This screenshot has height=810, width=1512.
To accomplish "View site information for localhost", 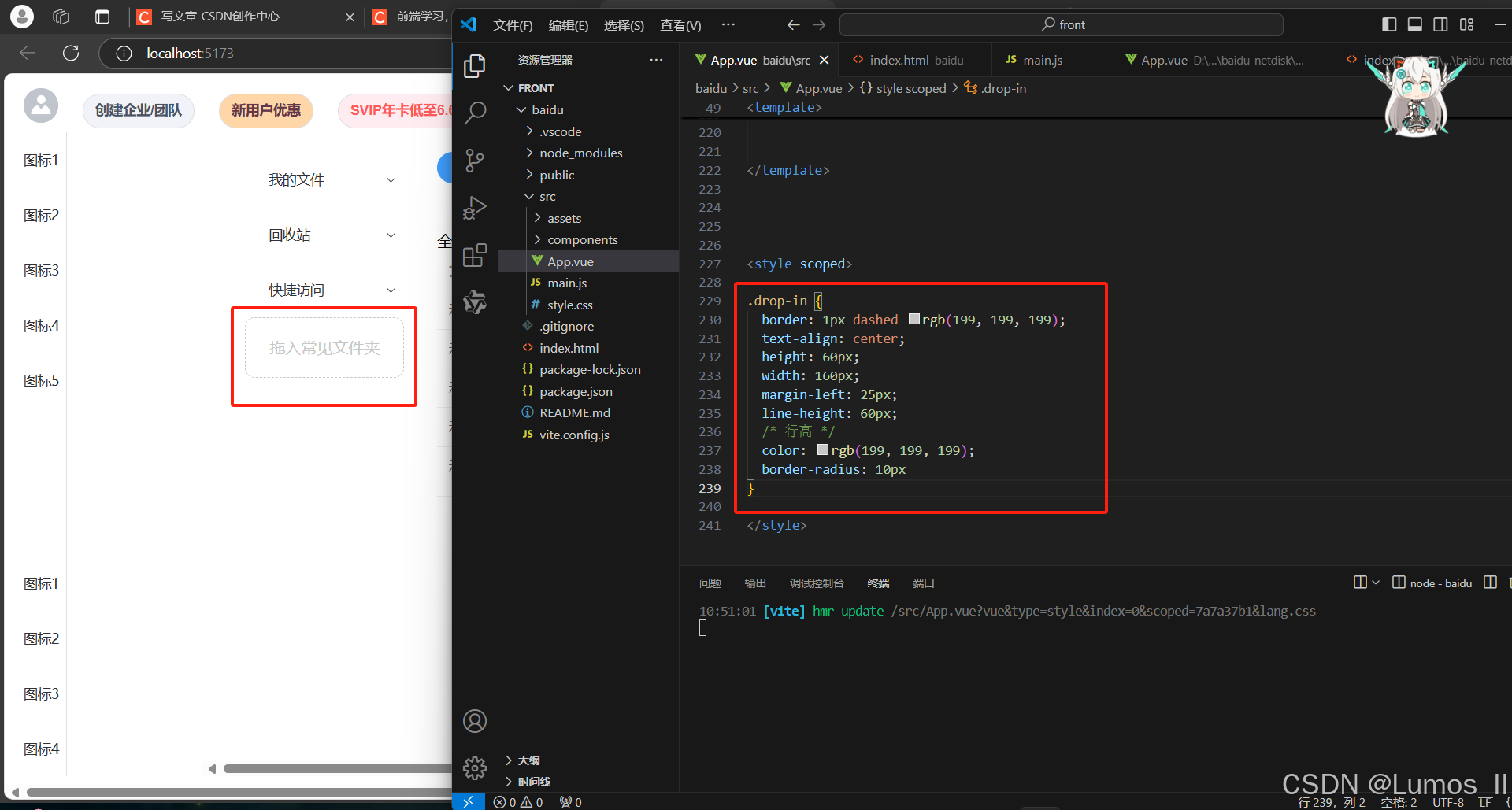I will click(124, 54).
